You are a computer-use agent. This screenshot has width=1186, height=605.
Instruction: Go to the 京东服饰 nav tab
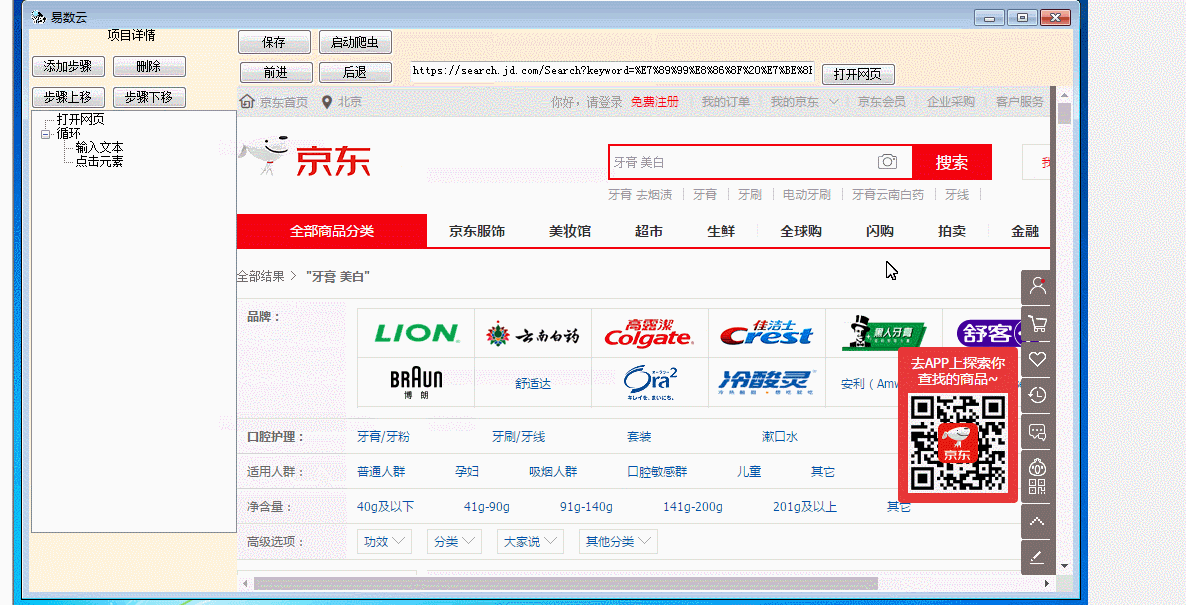pos(477,231)
